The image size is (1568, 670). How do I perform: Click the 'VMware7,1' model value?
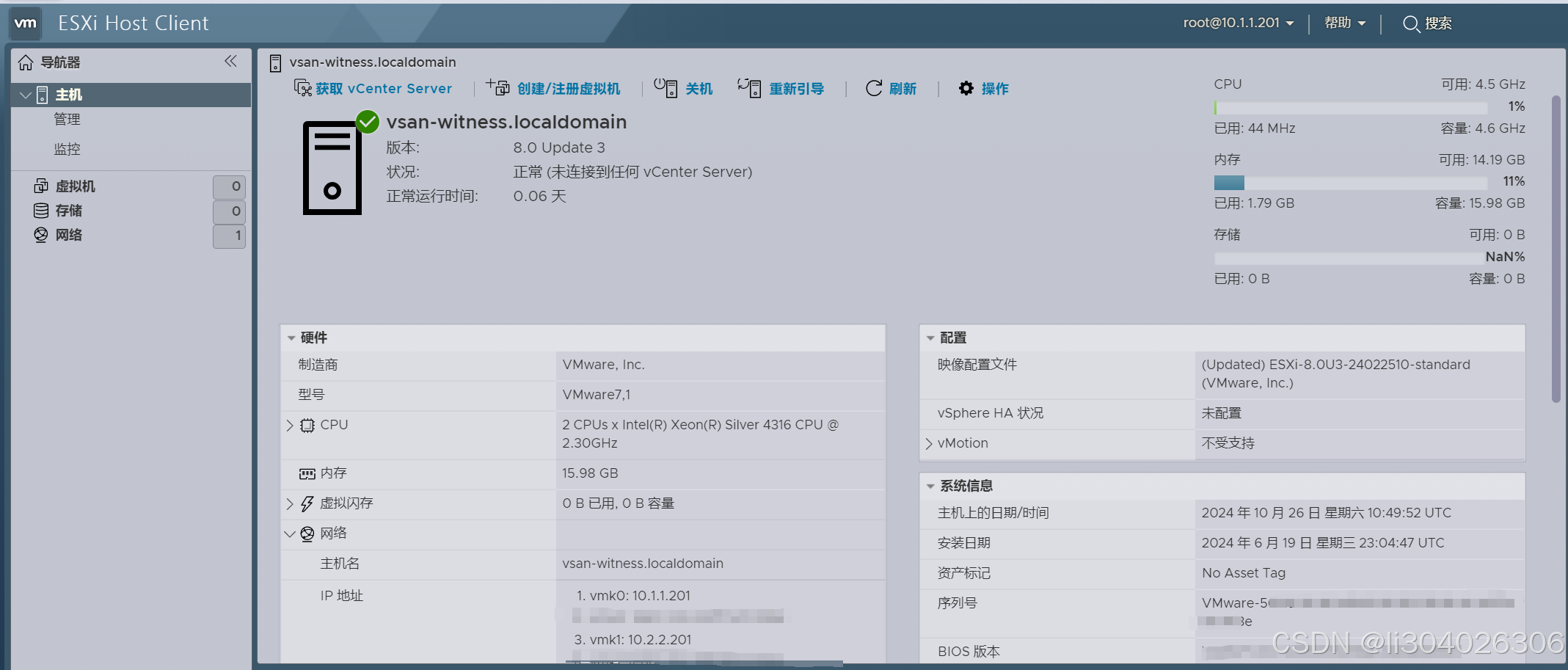click(597, 395)
